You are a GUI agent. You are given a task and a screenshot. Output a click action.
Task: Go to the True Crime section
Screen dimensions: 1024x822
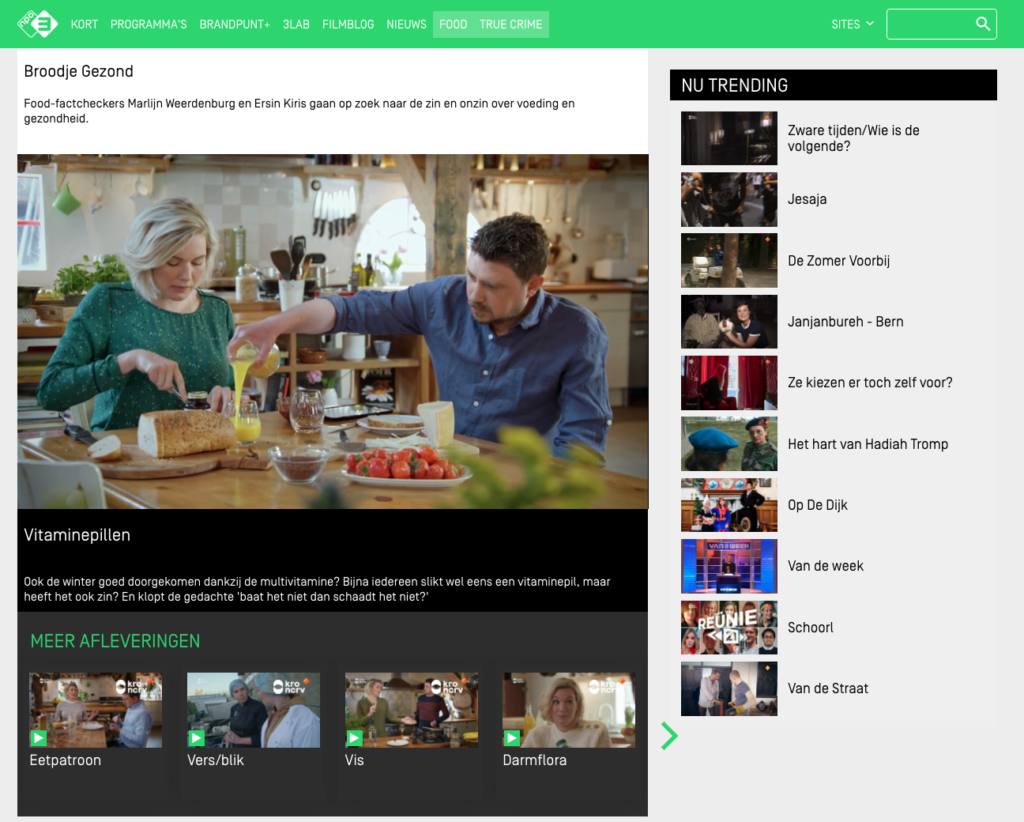(x=510, y=24)
